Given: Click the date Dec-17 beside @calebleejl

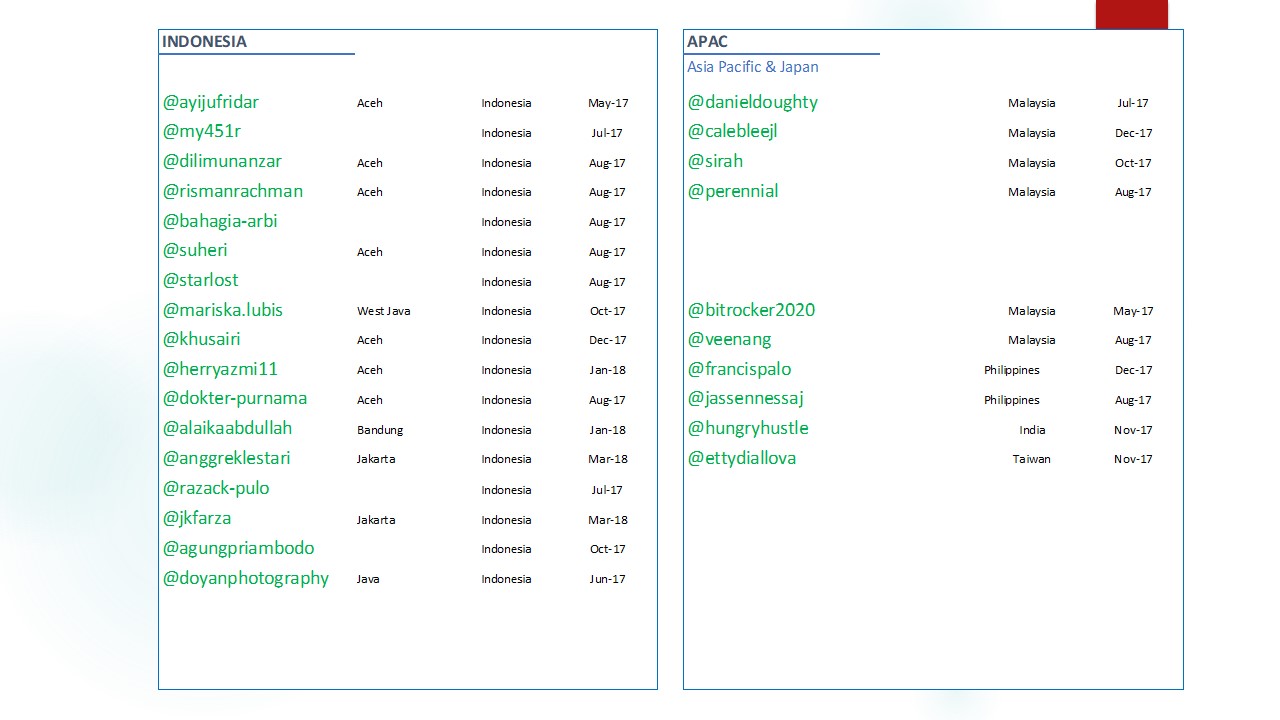Looking at the screenshot, I should tap(1134, 133).
